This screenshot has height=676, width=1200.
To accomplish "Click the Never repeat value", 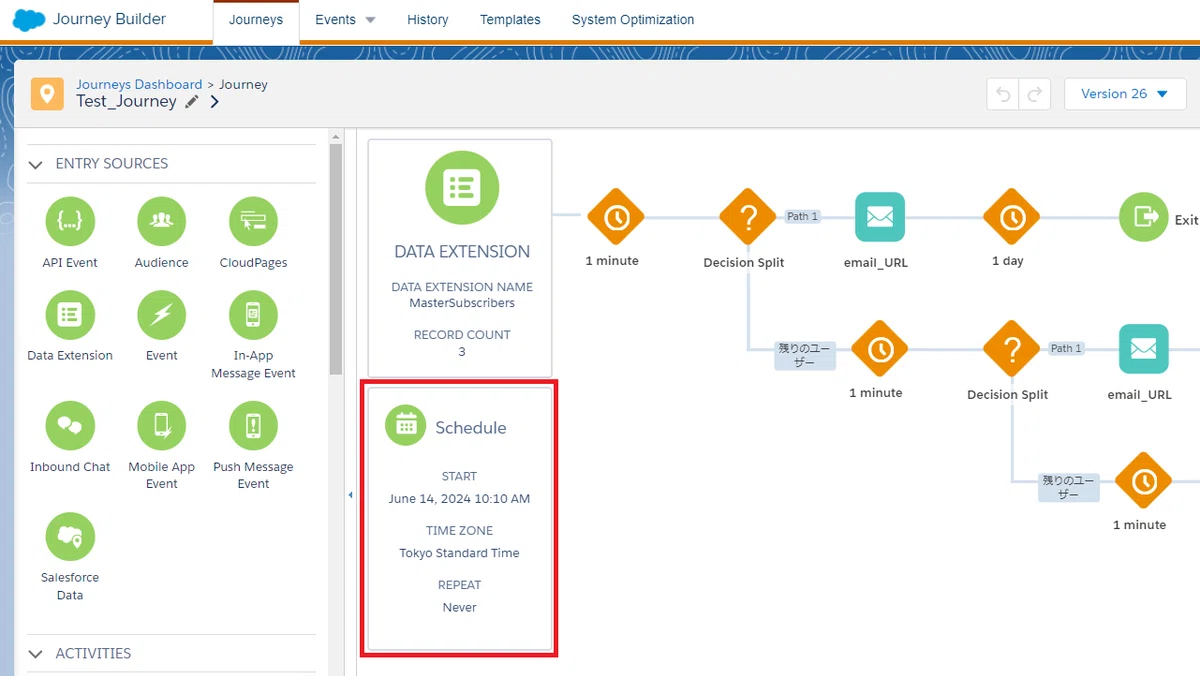I will pyautogui.click(x=460, y=607).
